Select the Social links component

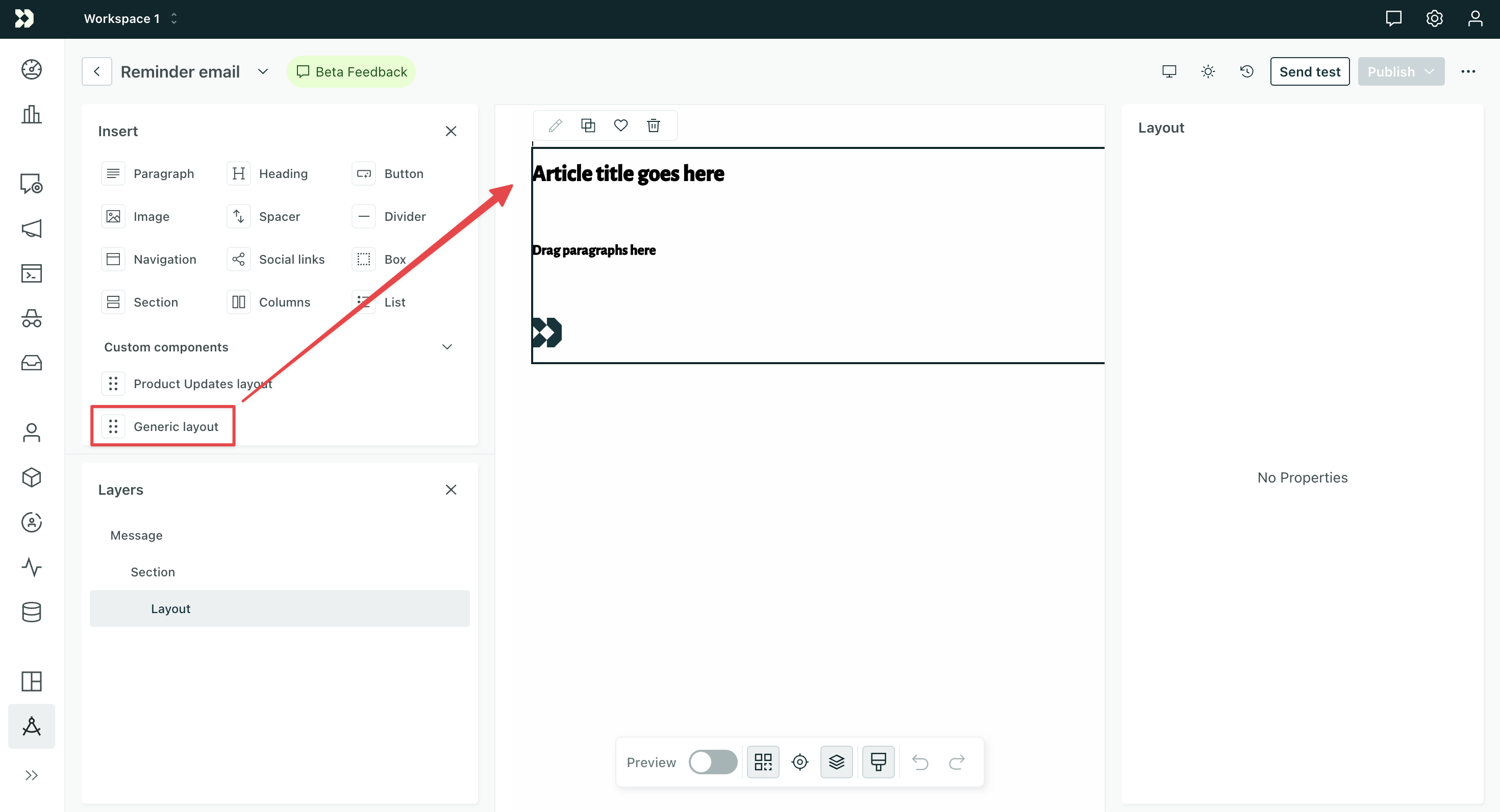291,259
